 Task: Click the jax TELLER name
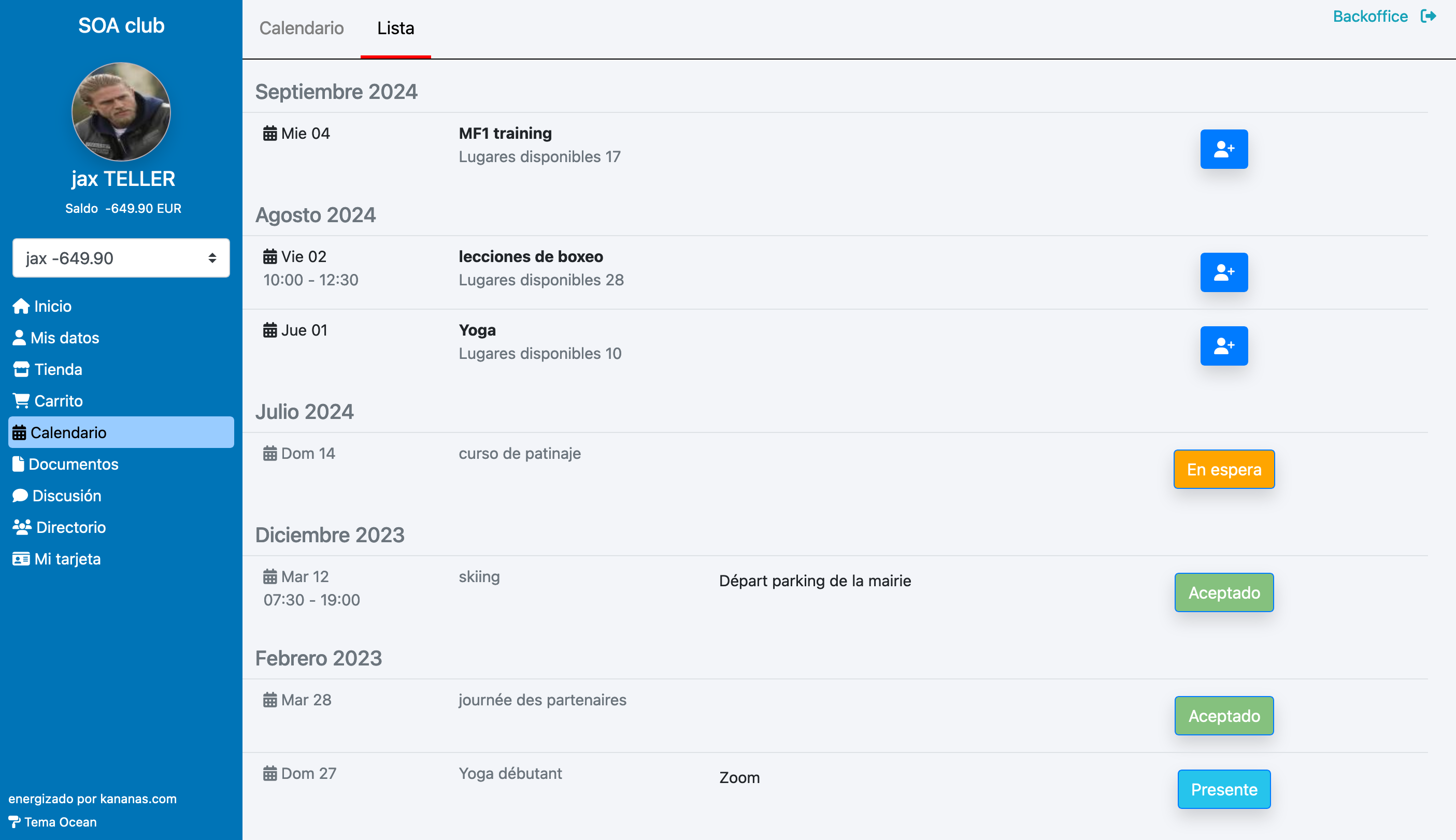click(123, 179)
